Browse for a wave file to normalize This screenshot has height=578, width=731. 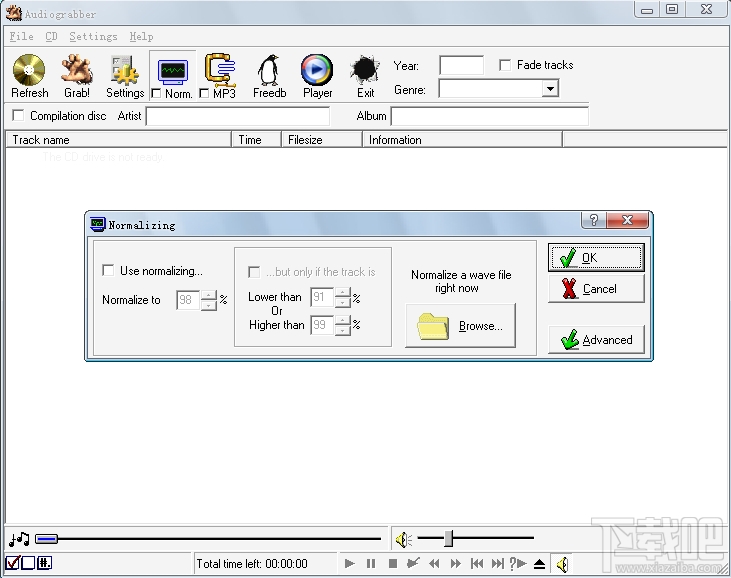461,325
